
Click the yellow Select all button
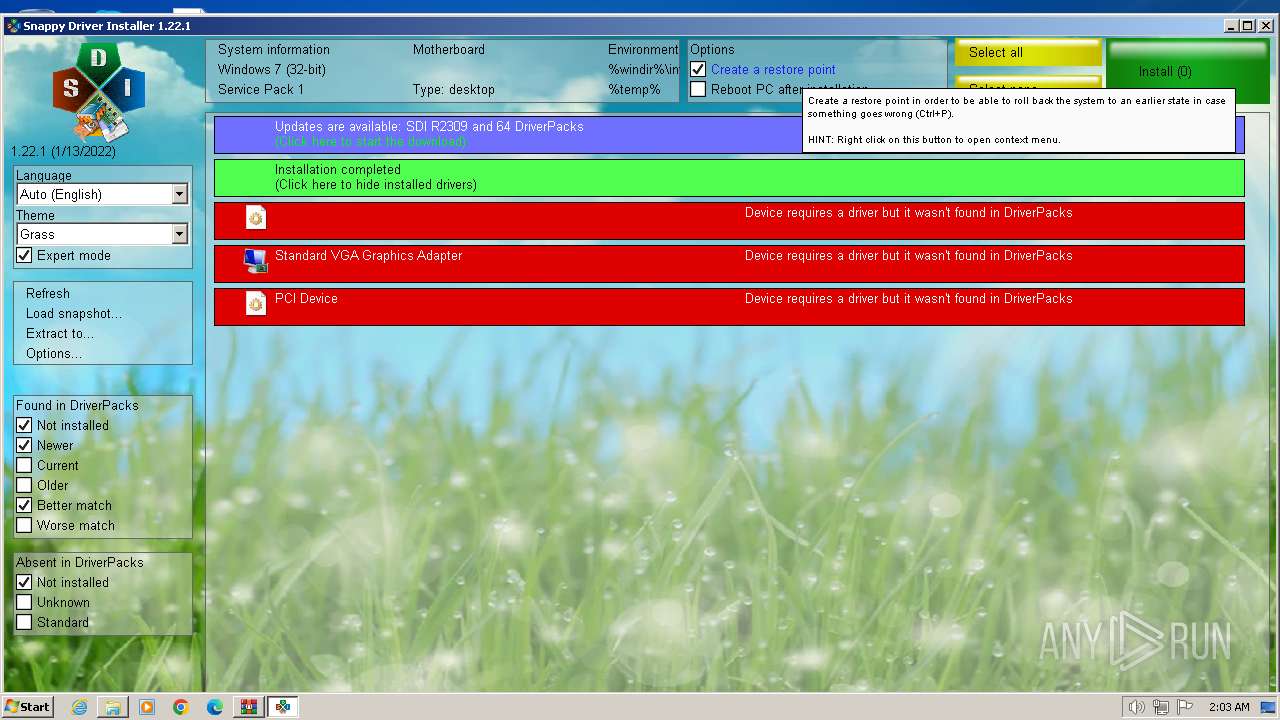point(1028,53)
